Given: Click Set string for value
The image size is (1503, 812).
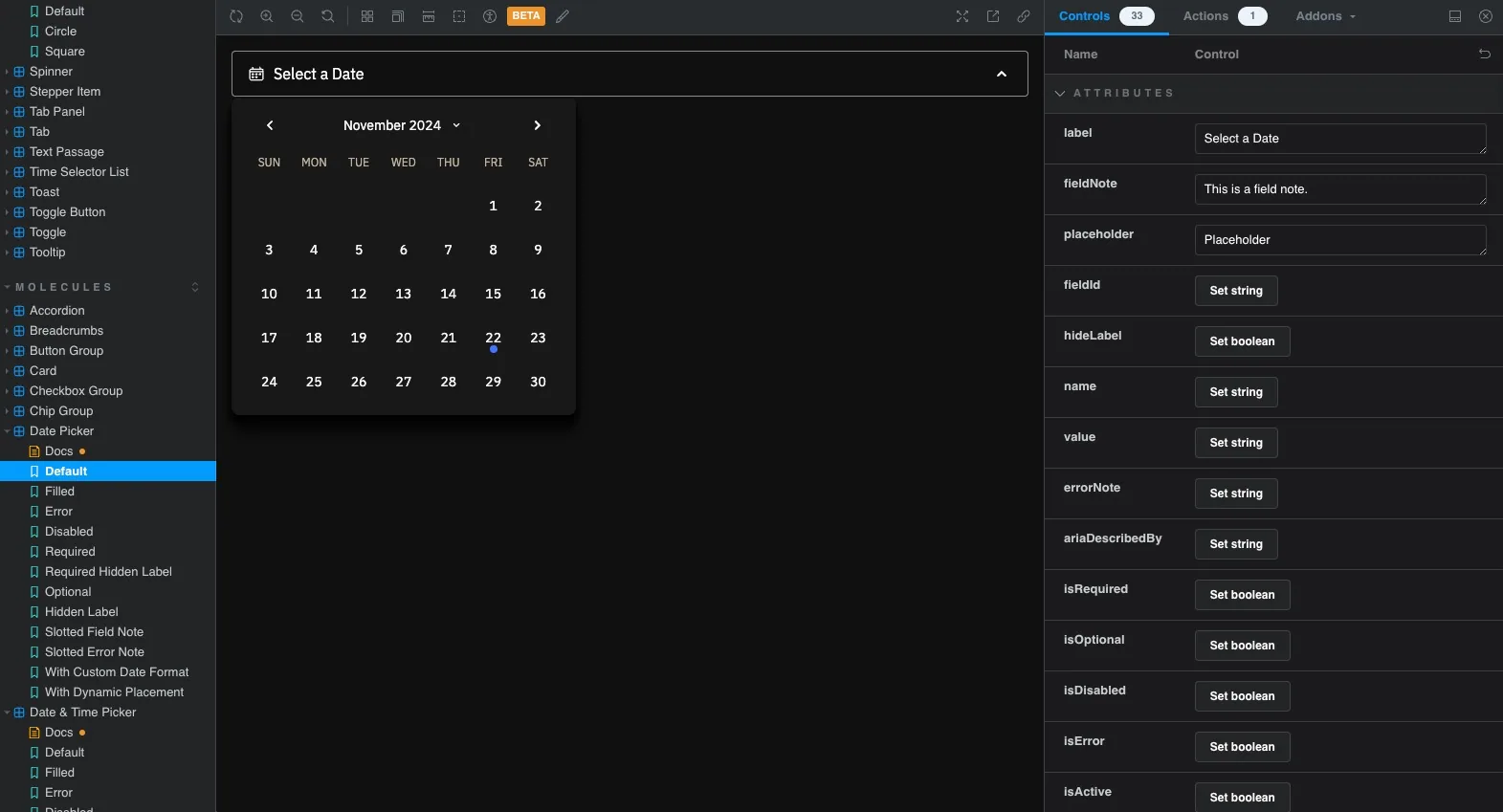Looking at the screenshot, I should point(1236,443).
